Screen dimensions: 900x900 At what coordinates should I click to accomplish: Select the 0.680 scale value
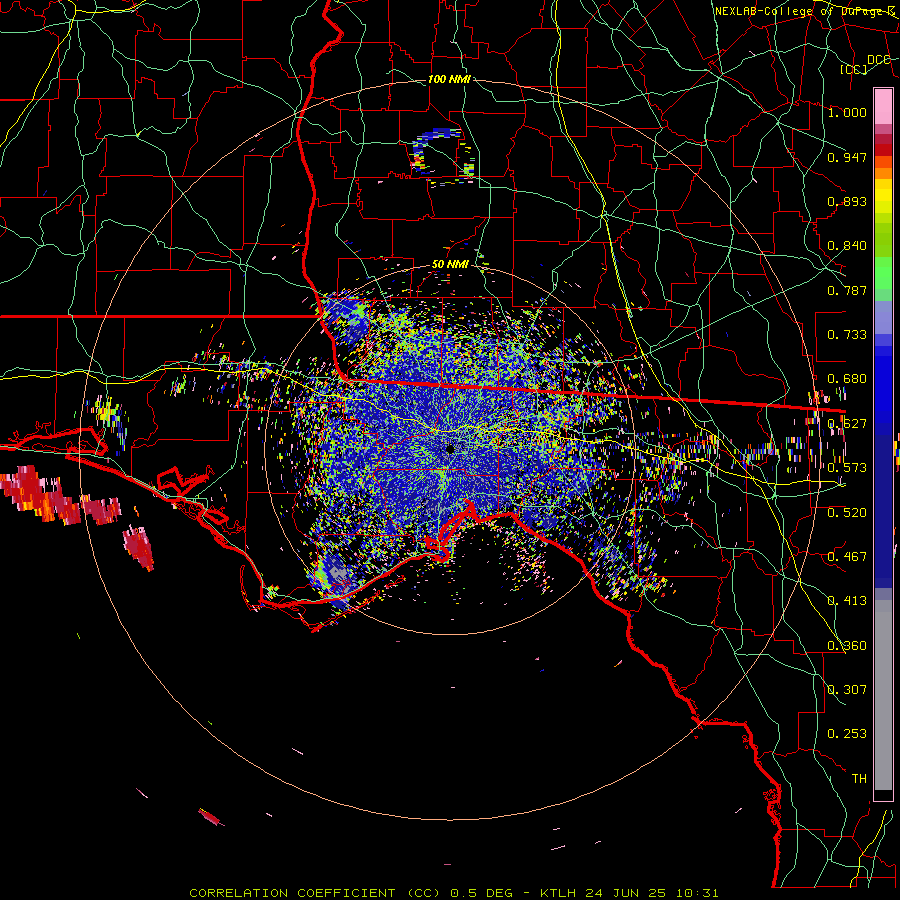click(847, 379)
